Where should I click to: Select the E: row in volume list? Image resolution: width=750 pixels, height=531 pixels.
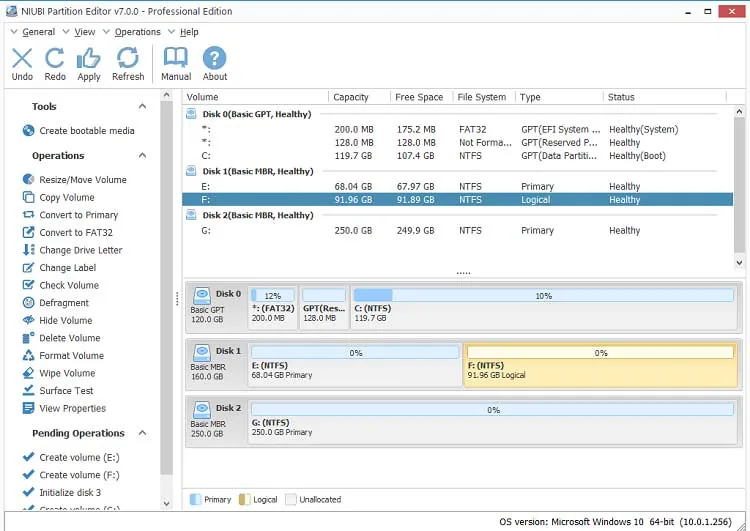[x=457, y=186]
